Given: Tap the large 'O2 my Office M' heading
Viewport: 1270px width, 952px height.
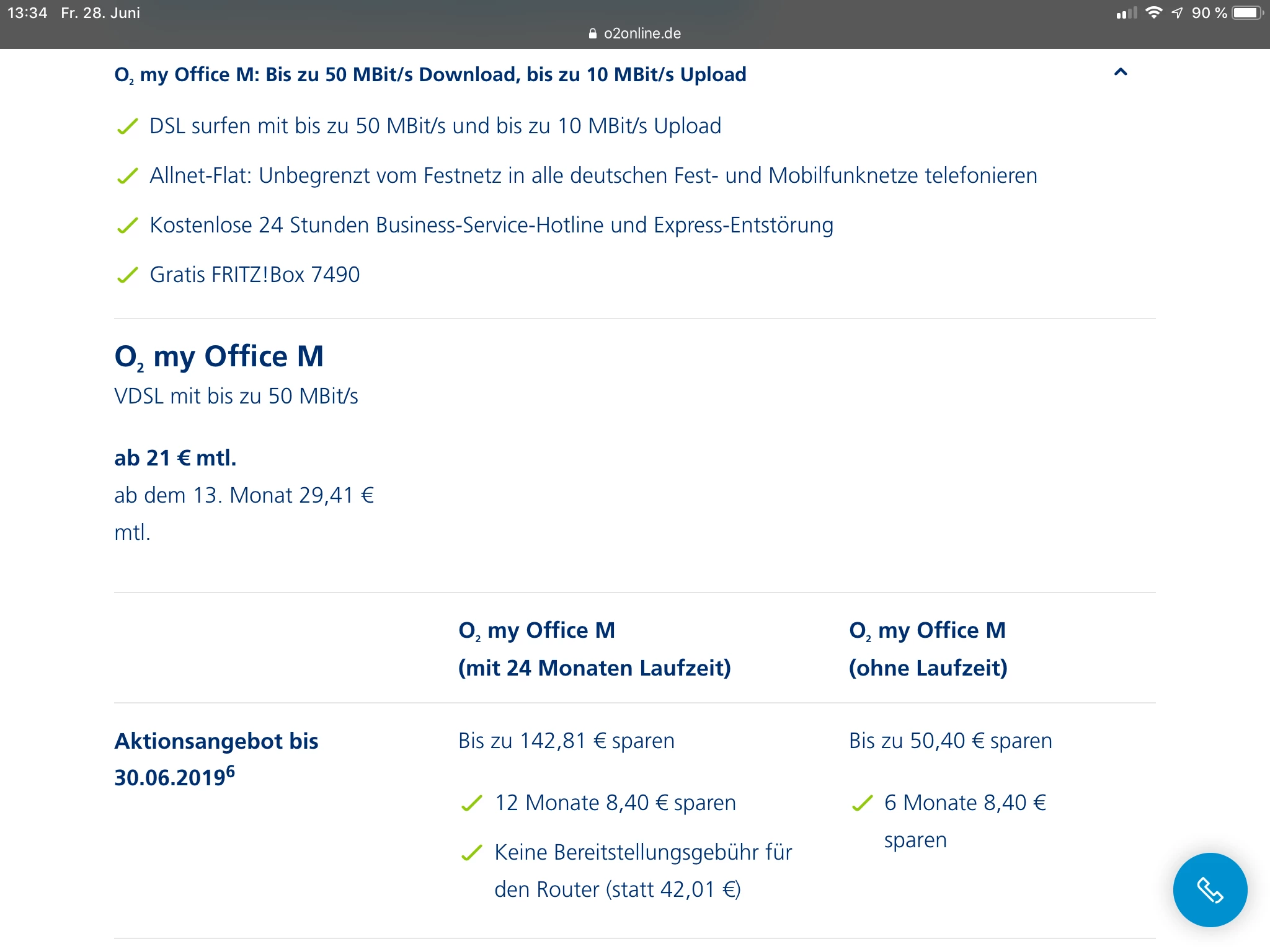Looking at the screenshot, I should tap(219, 357).
